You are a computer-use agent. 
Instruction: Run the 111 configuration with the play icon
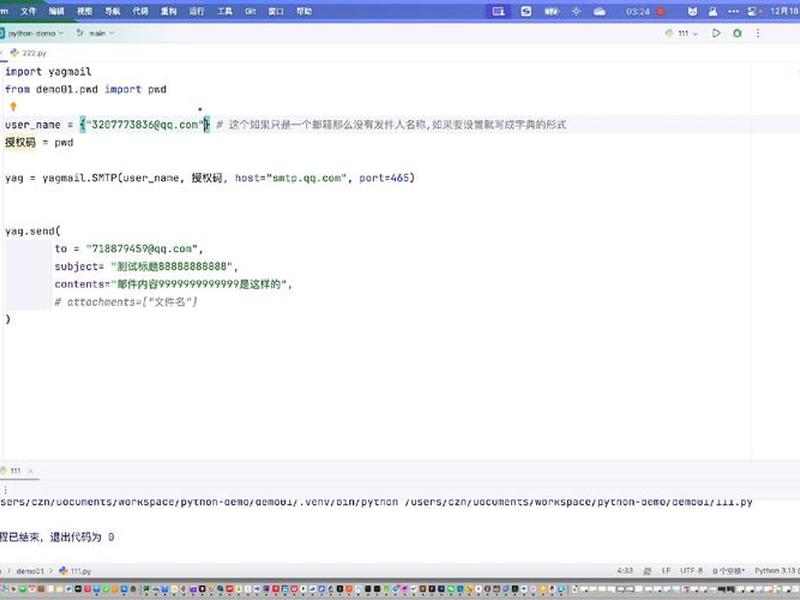[716, 33]
